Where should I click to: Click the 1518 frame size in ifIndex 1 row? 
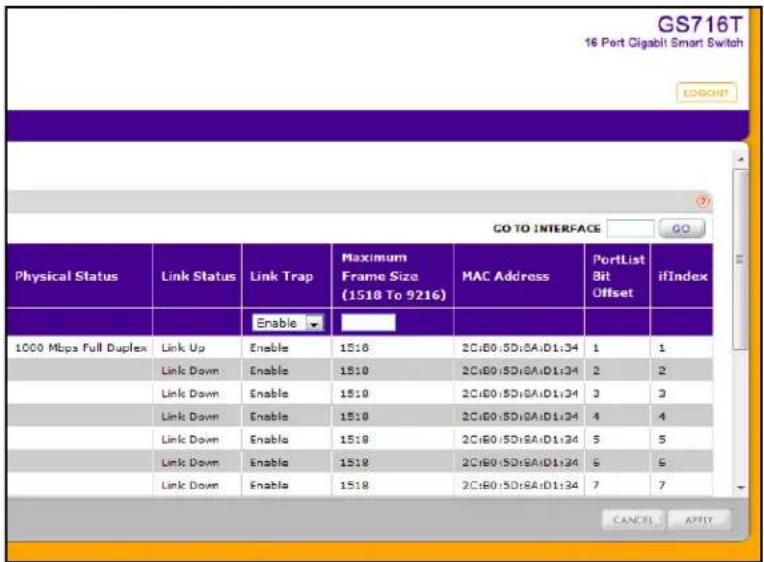point(354,348)
